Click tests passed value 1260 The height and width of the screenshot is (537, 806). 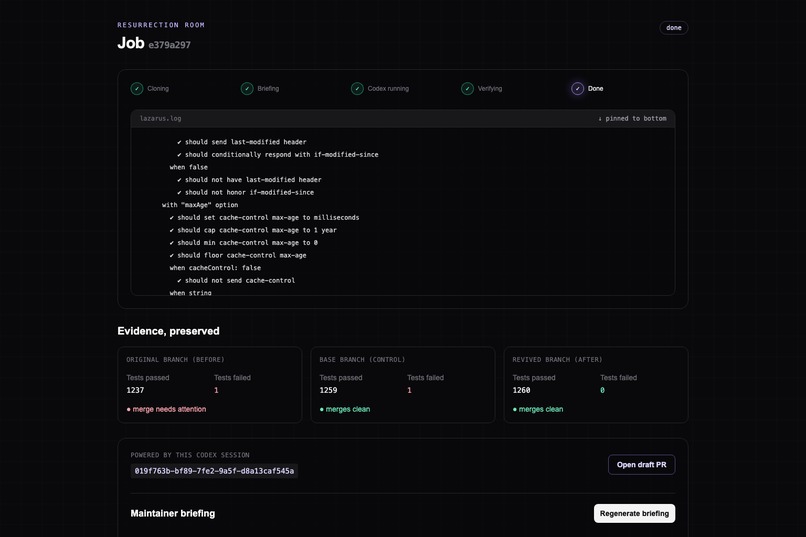pos(521,390)
